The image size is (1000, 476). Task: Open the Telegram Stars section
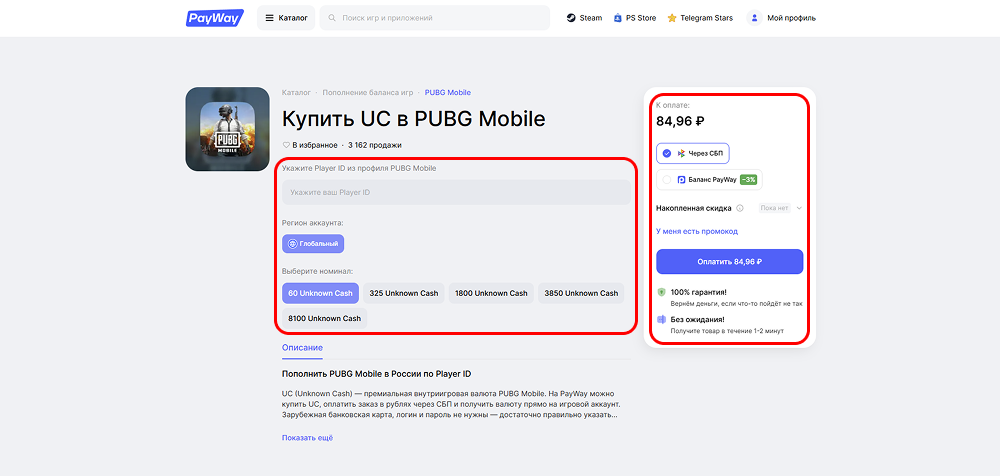coord(700,18)
